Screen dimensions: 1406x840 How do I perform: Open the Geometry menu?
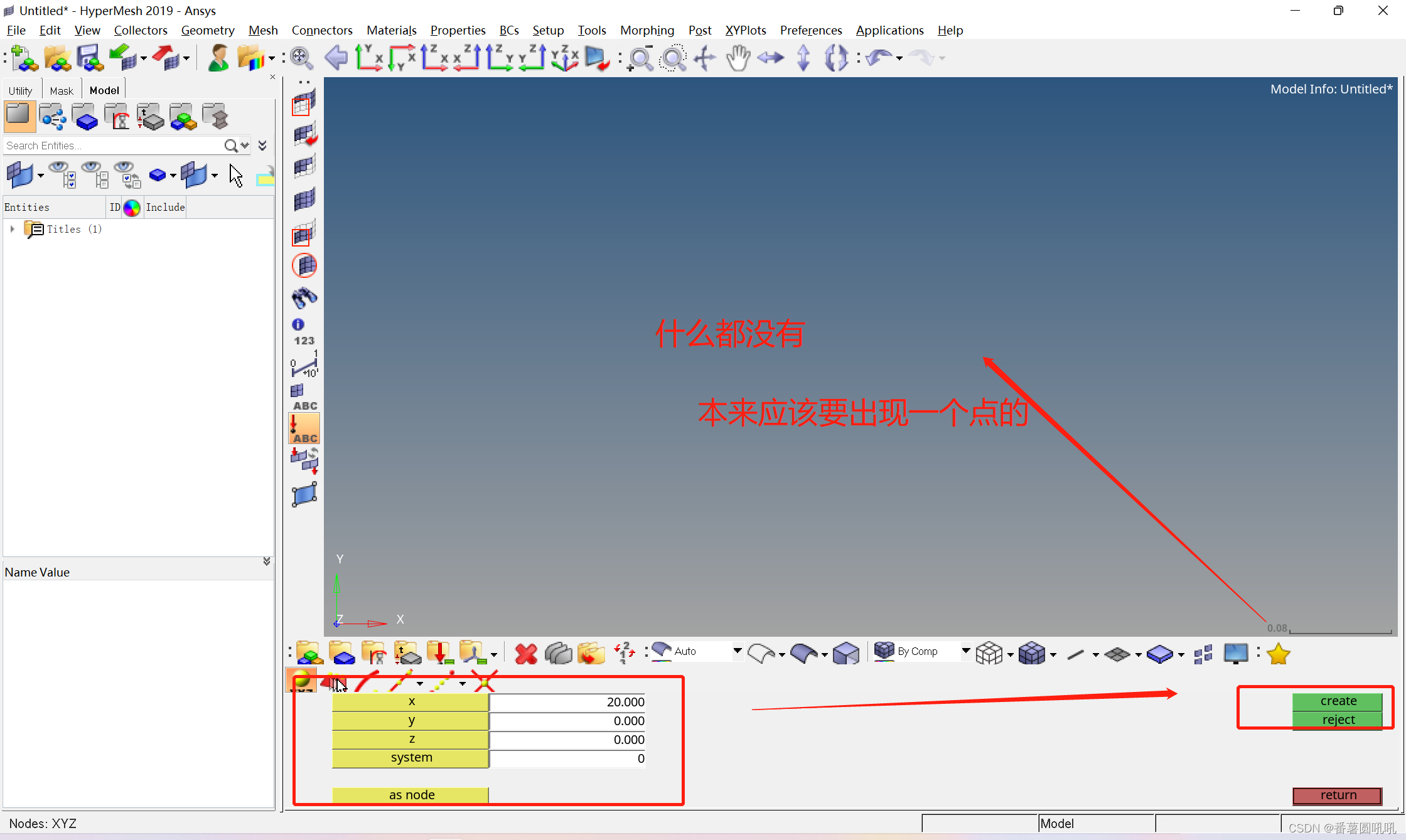tap(207, 30)
